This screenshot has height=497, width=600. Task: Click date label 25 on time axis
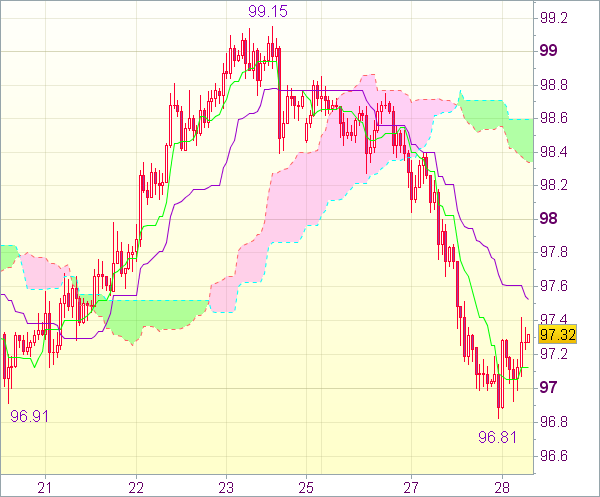click(x=306, y=488)
